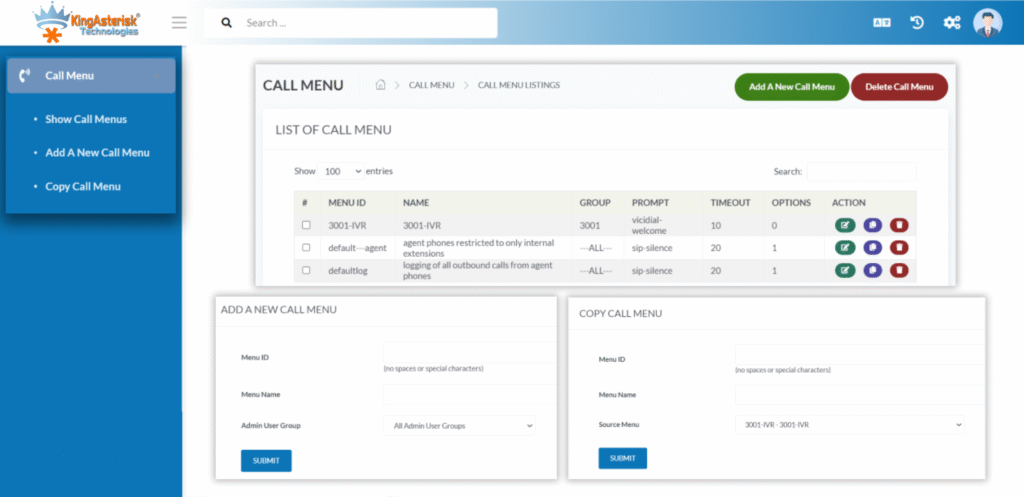Tick the default---agent row checkbox
1024x497 pixels.
[306, 247]
